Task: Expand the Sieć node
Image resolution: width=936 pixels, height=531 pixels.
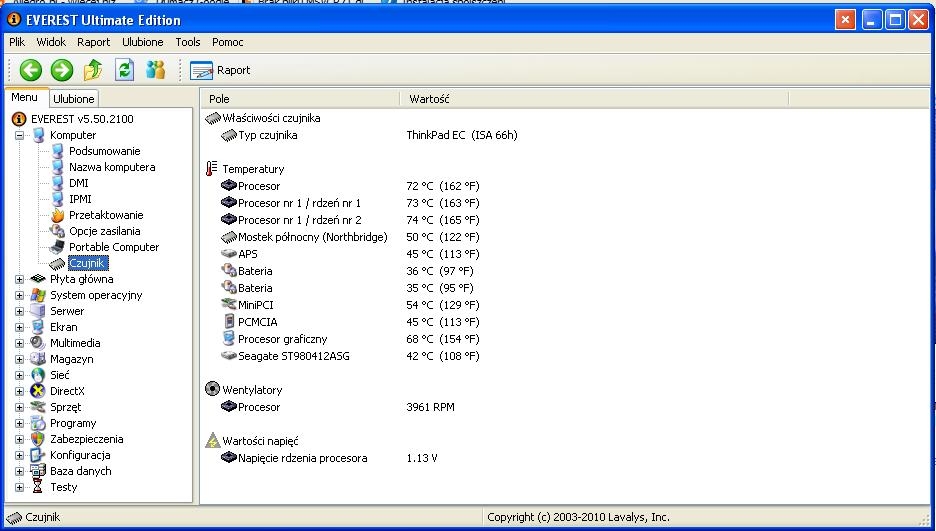Action: click(x=19, y=376)
